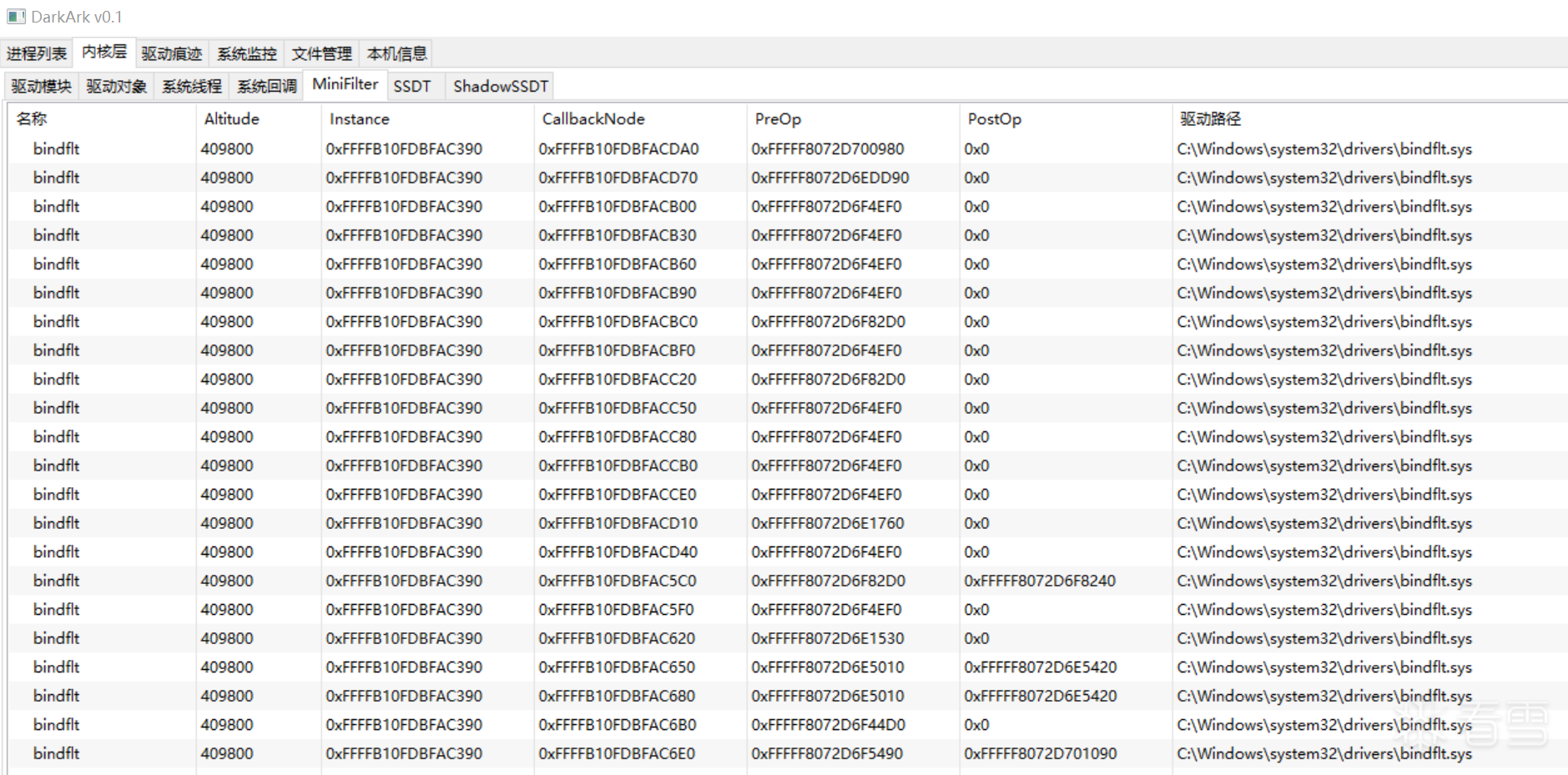
Task: Switch to the SSDT sub-tab
Action: [x=412, y=87]
